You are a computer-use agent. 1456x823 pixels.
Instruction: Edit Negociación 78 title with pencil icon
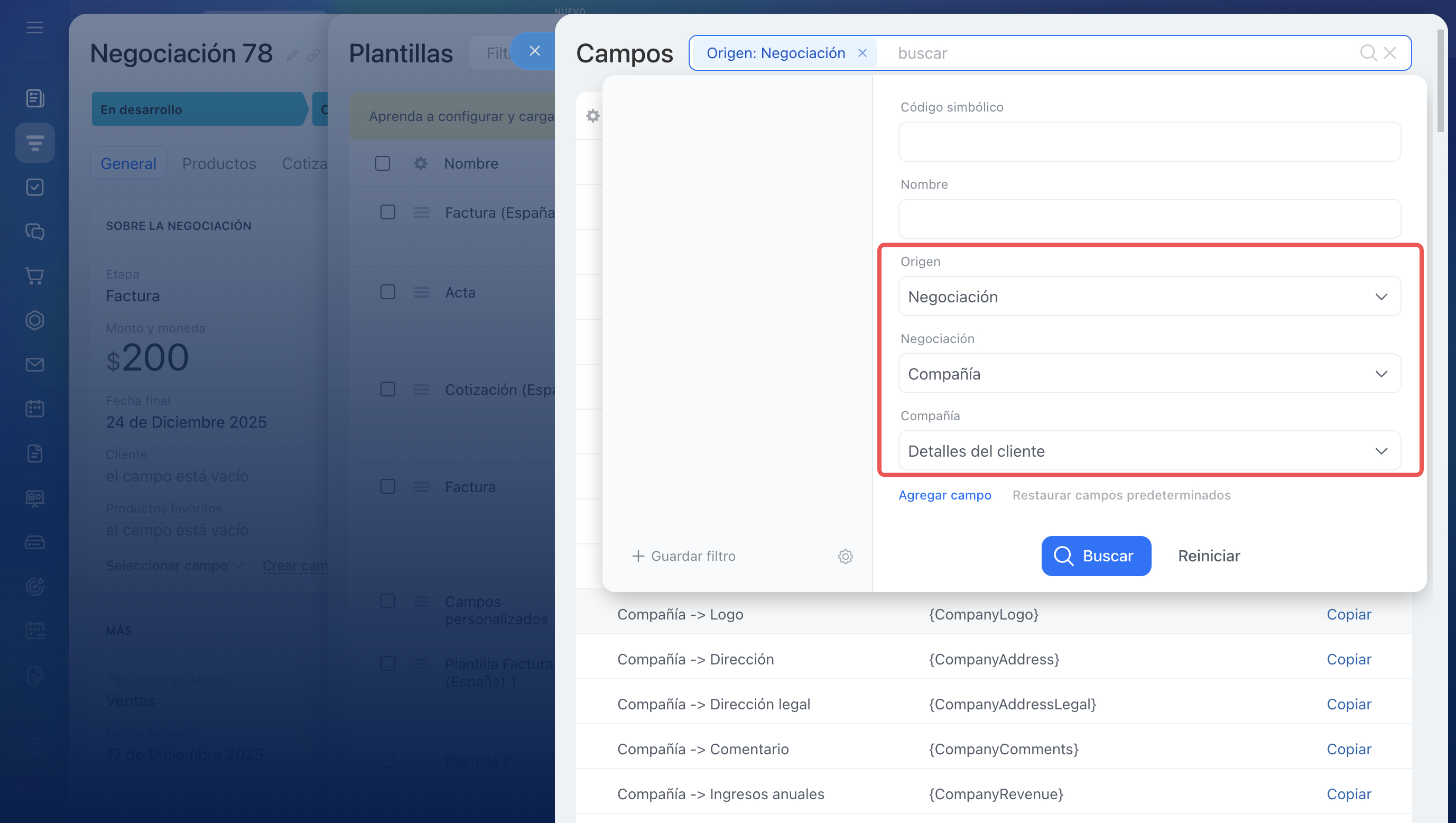292,55
